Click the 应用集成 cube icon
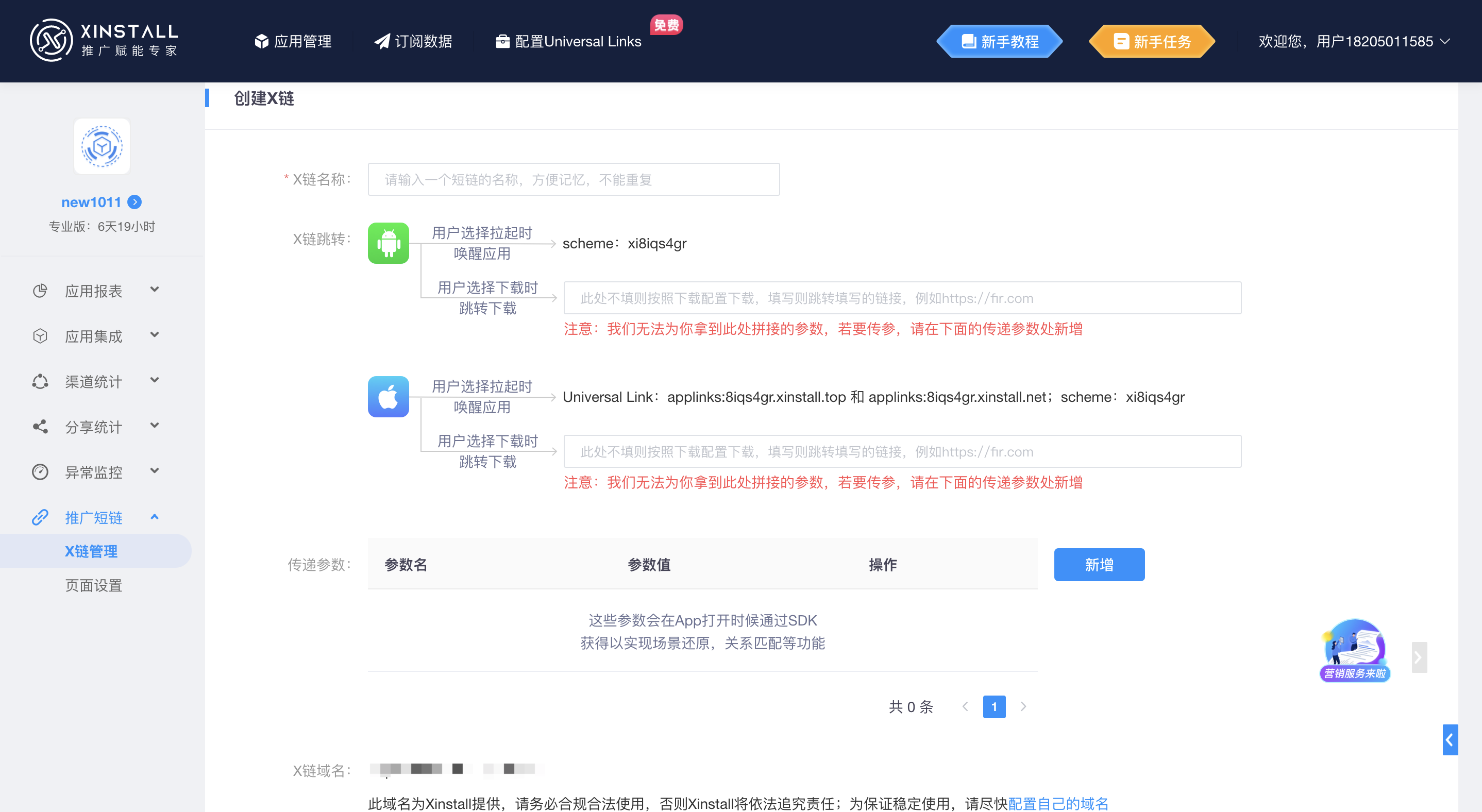 40,336
